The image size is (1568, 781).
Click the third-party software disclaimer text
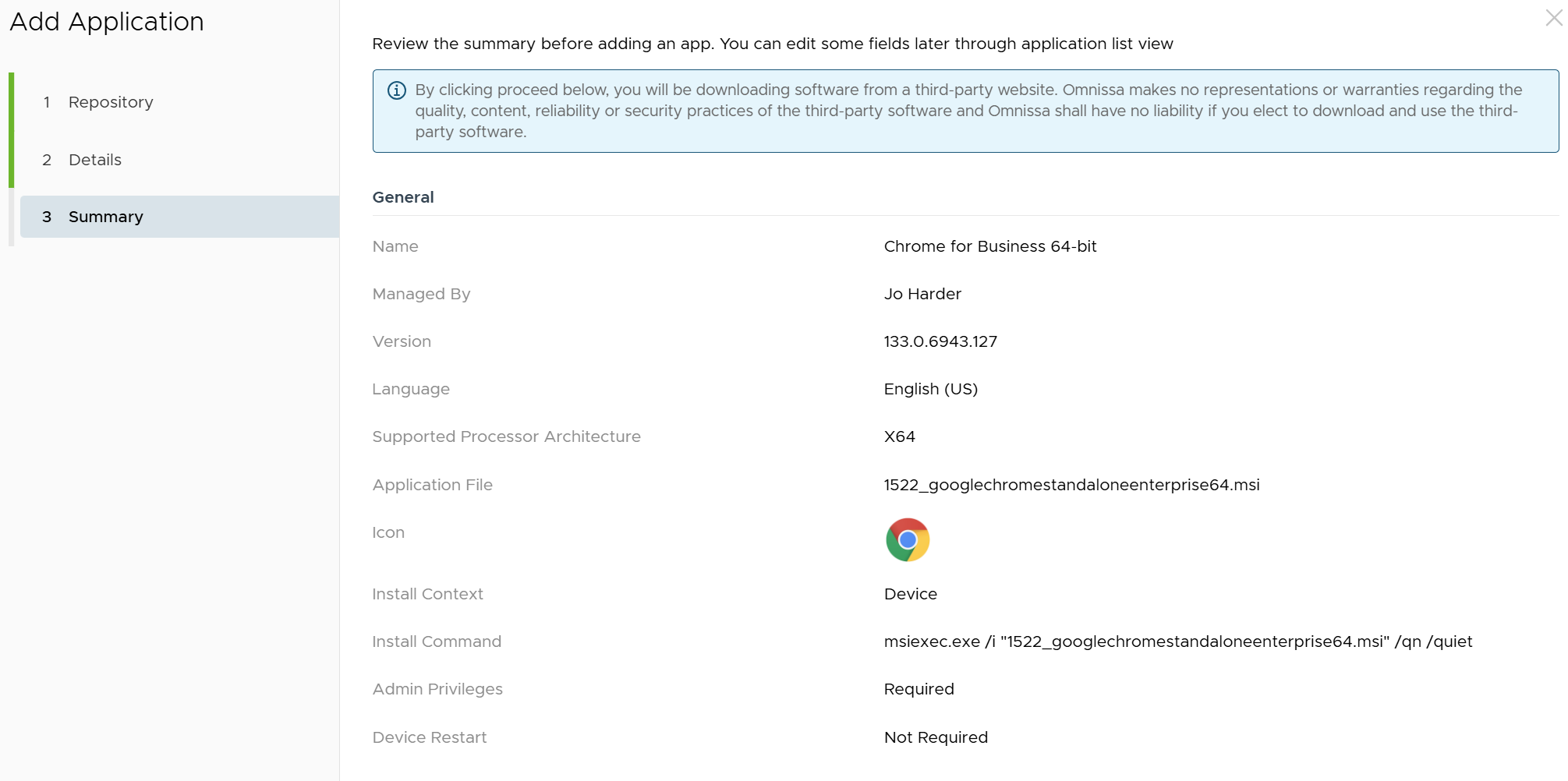[967, 111]
